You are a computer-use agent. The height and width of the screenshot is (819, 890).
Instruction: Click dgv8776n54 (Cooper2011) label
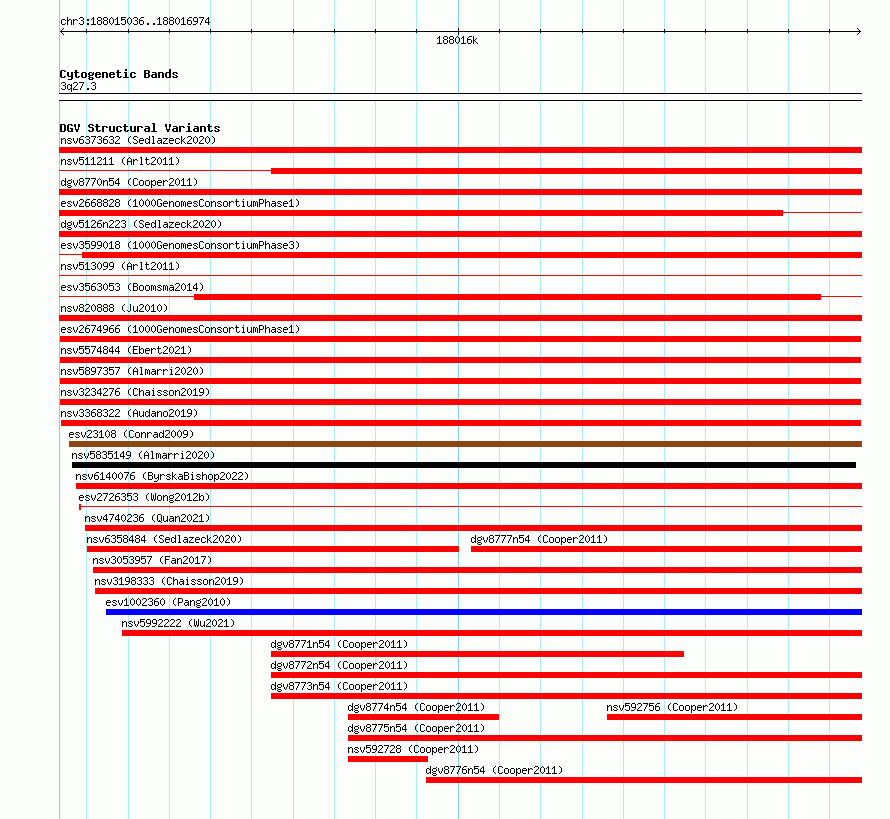click(494, 770)
